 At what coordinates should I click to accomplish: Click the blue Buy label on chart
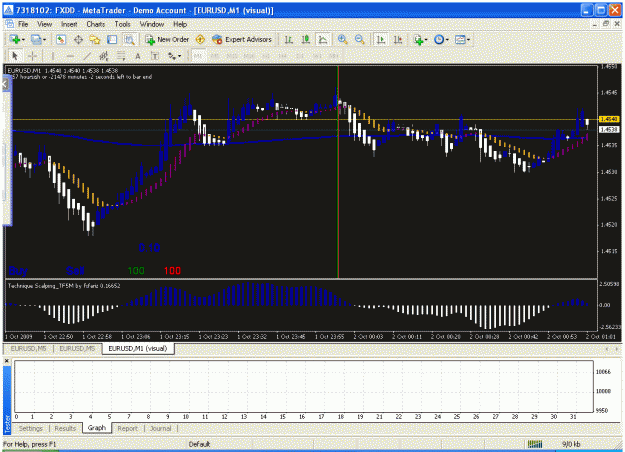[x=18, y=271]
